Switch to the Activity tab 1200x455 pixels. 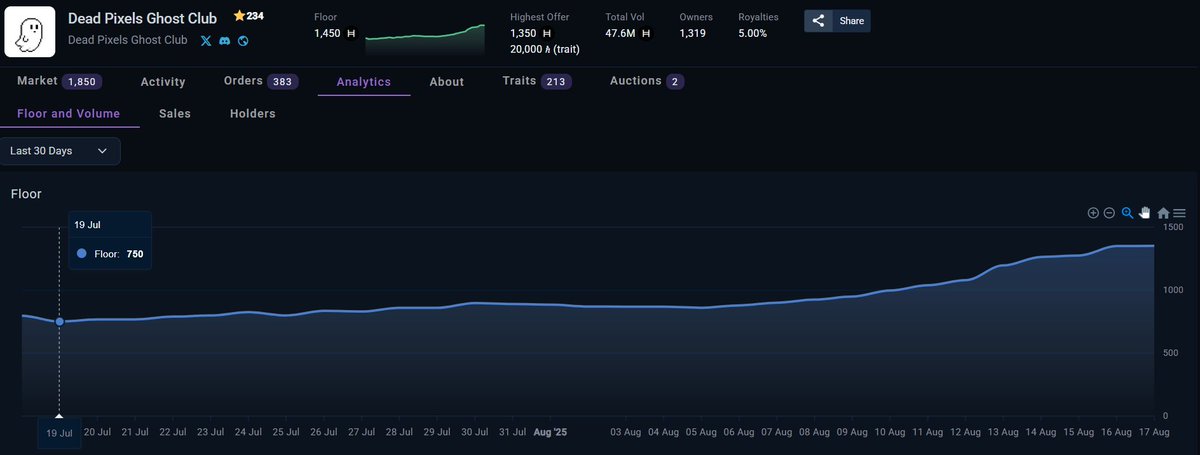pyautogui.click(x=163, y=82)
